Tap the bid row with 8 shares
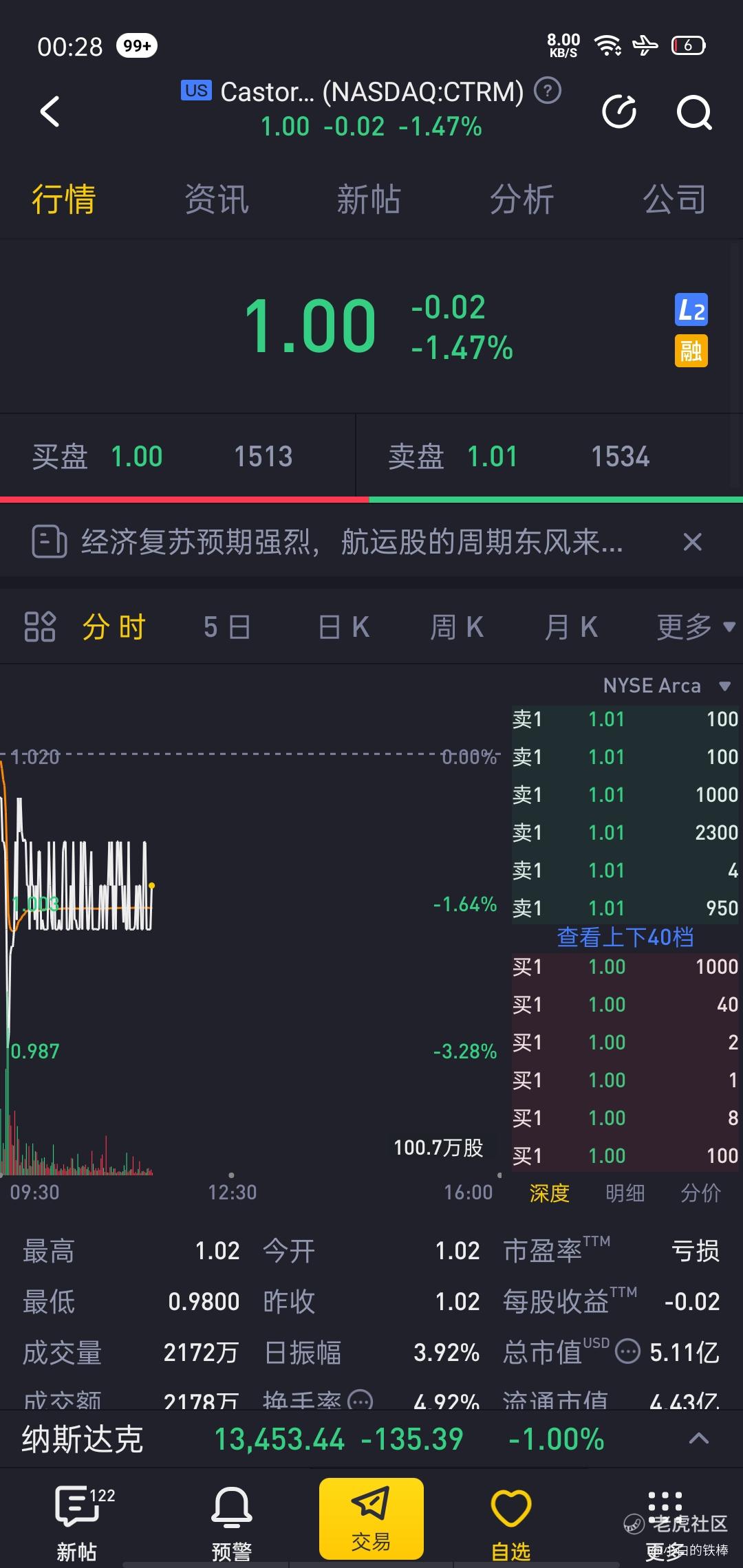The width and height of the screenshot is (743, 1568). tap(626, 1118)
